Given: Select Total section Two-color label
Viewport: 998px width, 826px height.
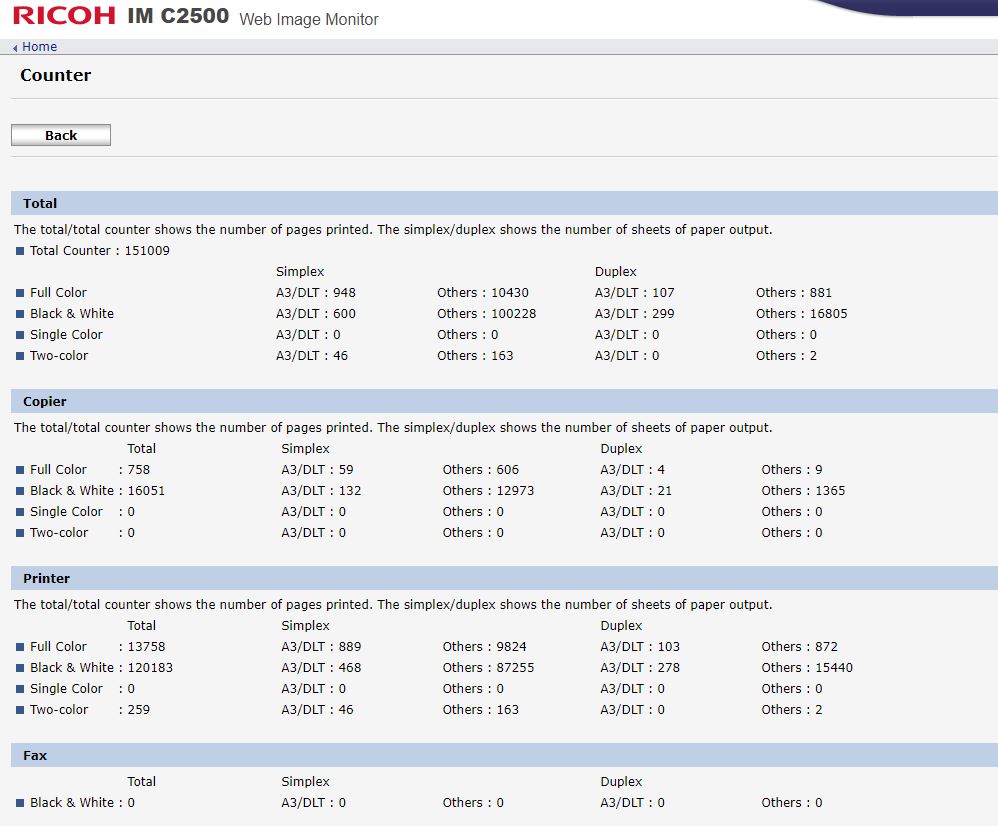Looking at the screenshot, I should pos(59,355).
